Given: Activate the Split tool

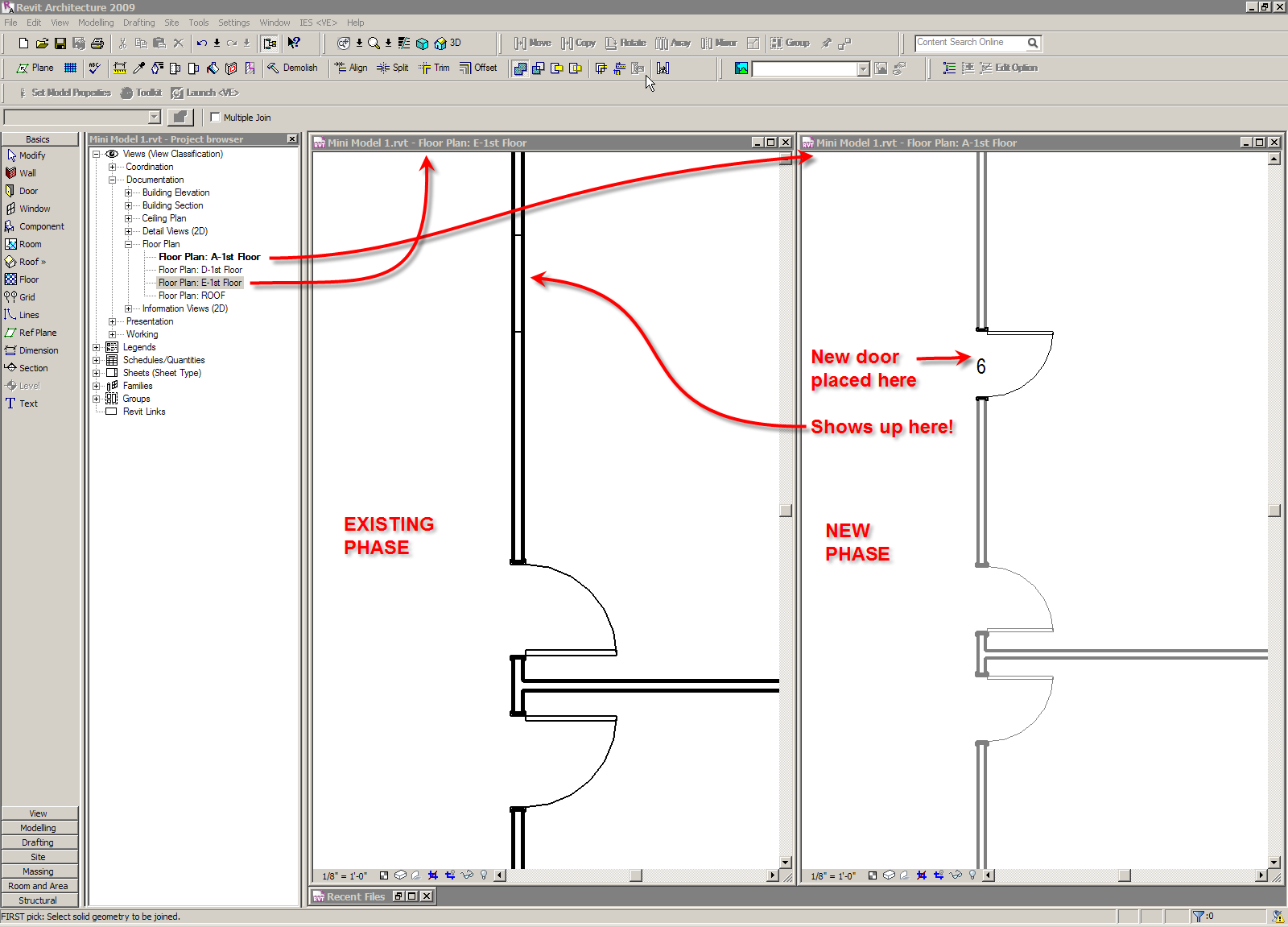Looking at the screenshot, I should 393,68.
